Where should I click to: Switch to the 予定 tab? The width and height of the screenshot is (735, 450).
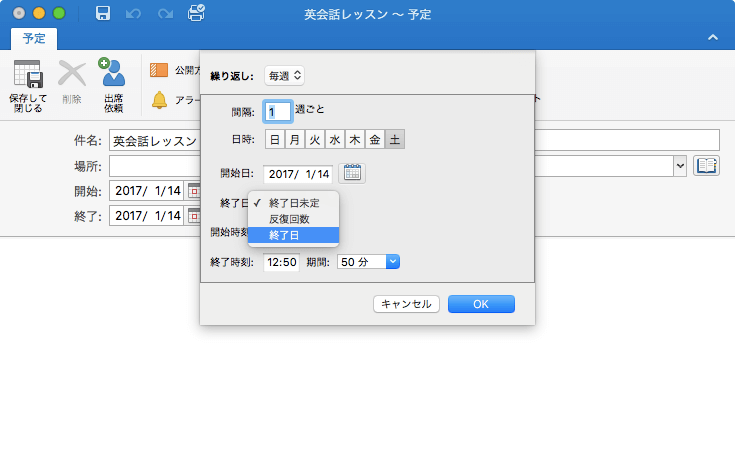coord(34,38)
